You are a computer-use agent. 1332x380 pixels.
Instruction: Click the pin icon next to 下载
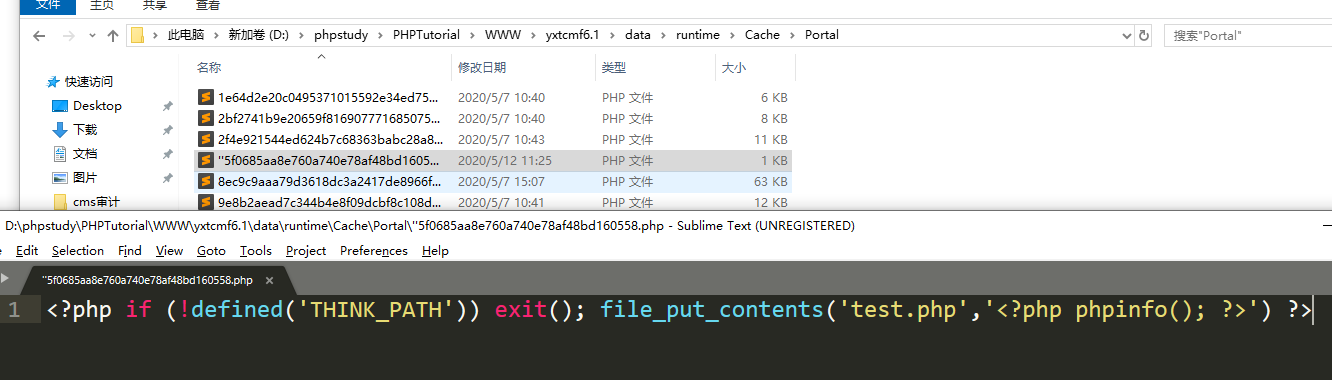coord(167,130)
